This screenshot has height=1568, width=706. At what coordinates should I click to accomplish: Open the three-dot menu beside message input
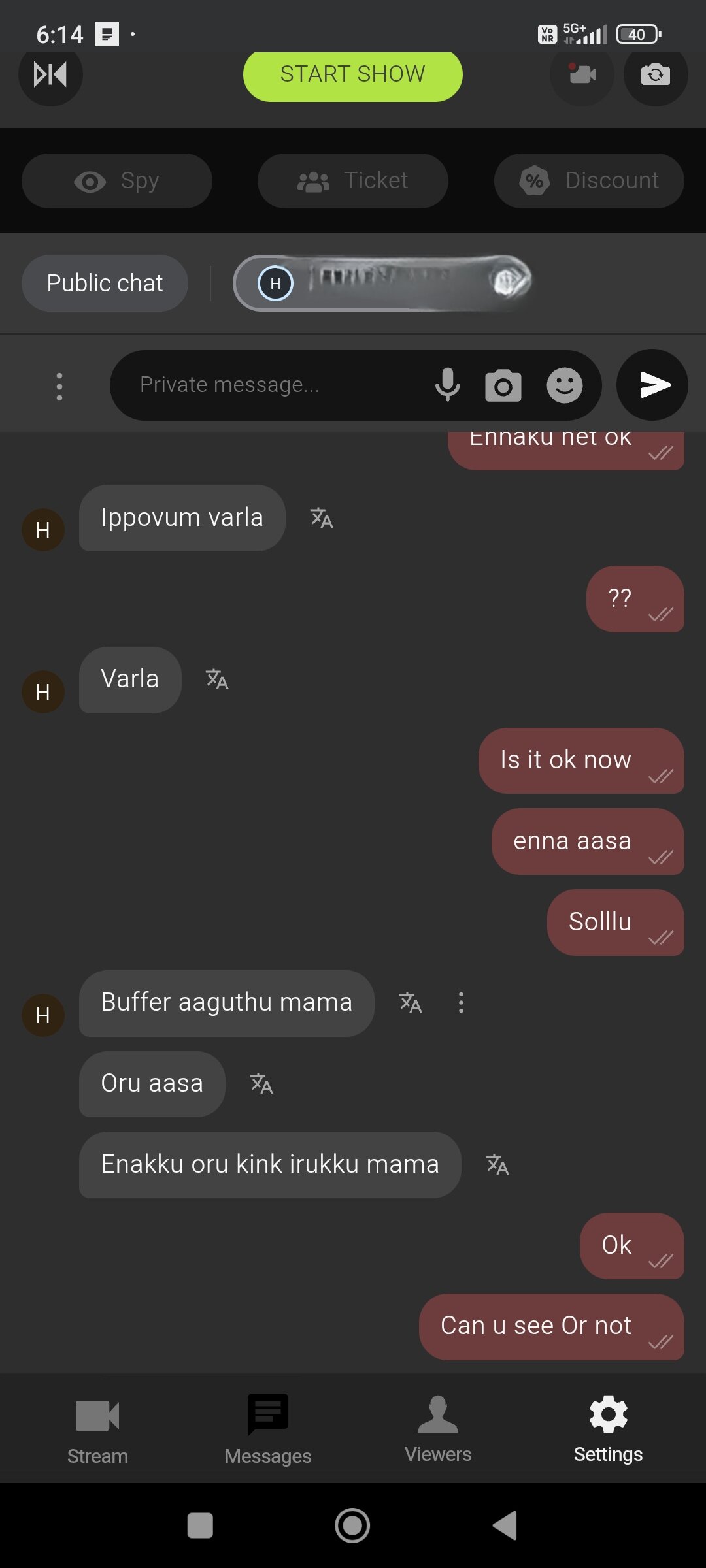(59, 386)
